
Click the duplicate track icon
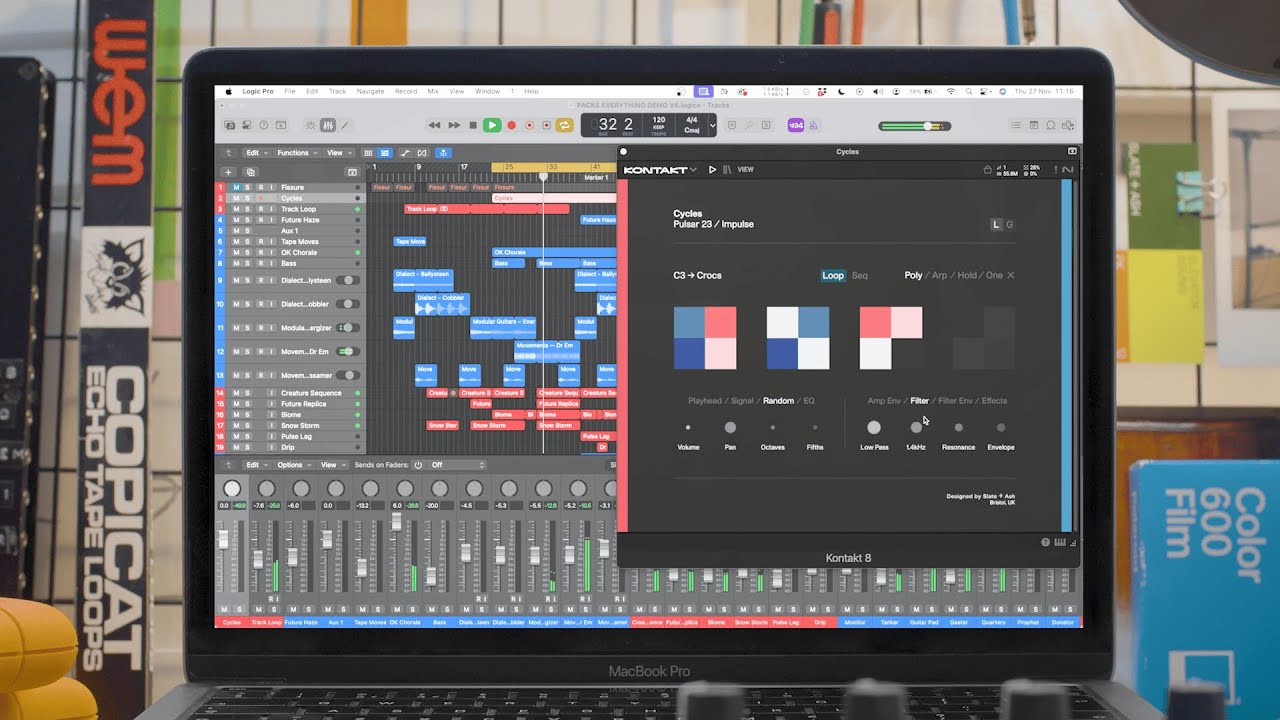(250, 172)
